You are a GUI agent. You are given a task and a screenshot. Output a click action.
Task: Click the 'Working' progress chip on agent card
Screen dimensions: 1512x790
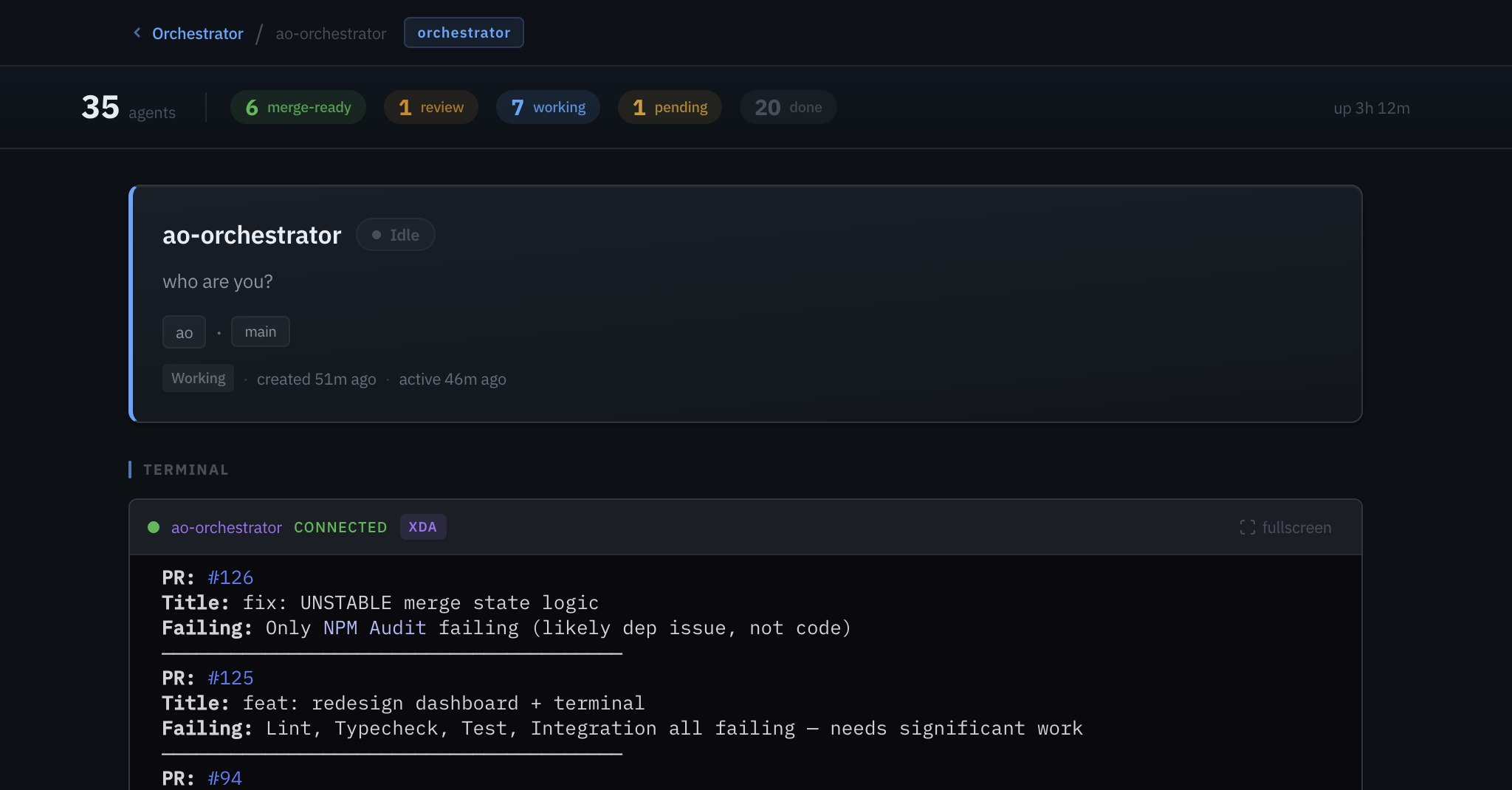[197, 378]
